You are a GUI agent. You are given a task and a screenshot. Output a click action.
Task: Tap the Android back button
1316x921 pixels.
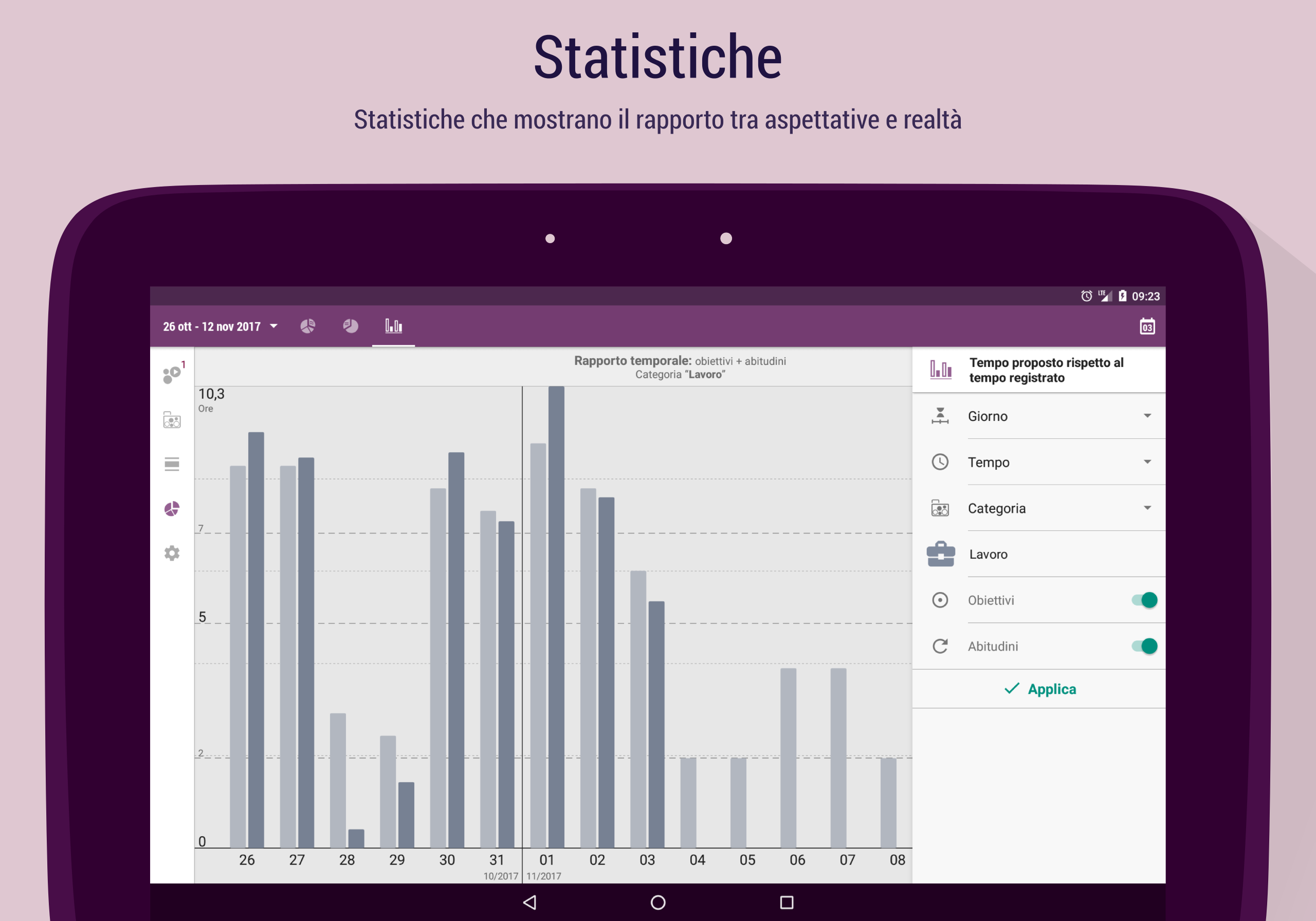tap(529, 902)
